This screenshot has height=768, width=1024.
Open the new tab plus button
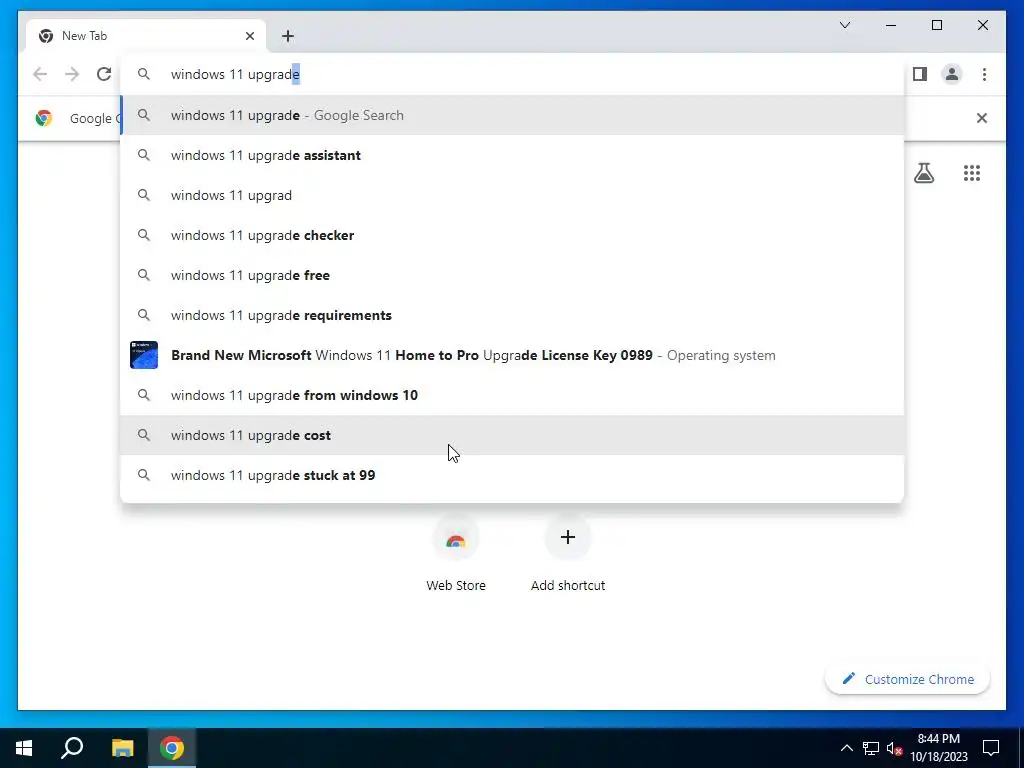pyautogui.click(x=287, y=36)
